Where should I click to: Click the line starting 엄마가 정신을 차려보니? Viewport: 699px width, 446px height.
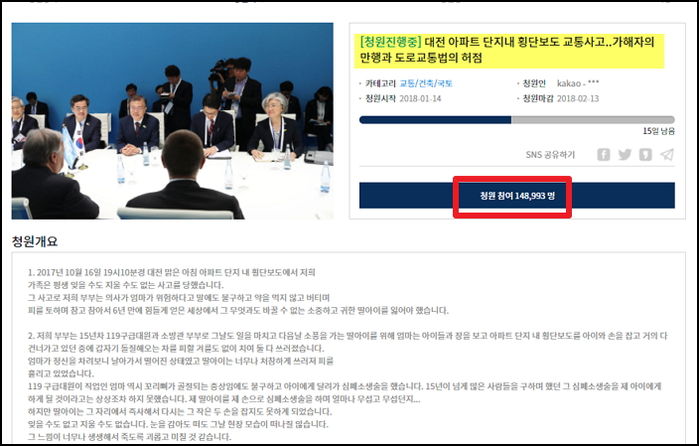tap(181, 360)
